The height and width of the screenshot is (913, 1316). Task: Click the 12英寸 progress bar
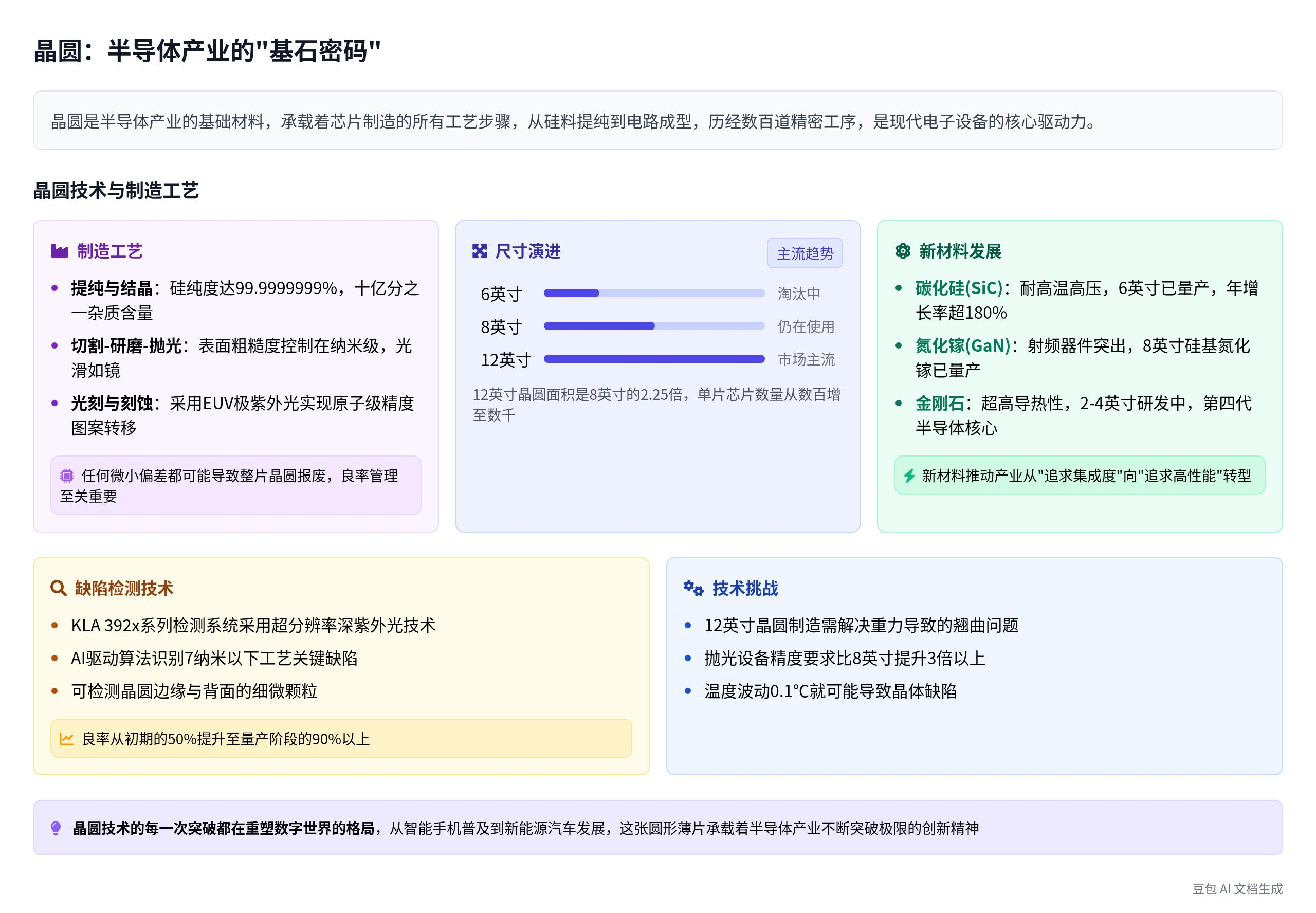click(654, 359)
